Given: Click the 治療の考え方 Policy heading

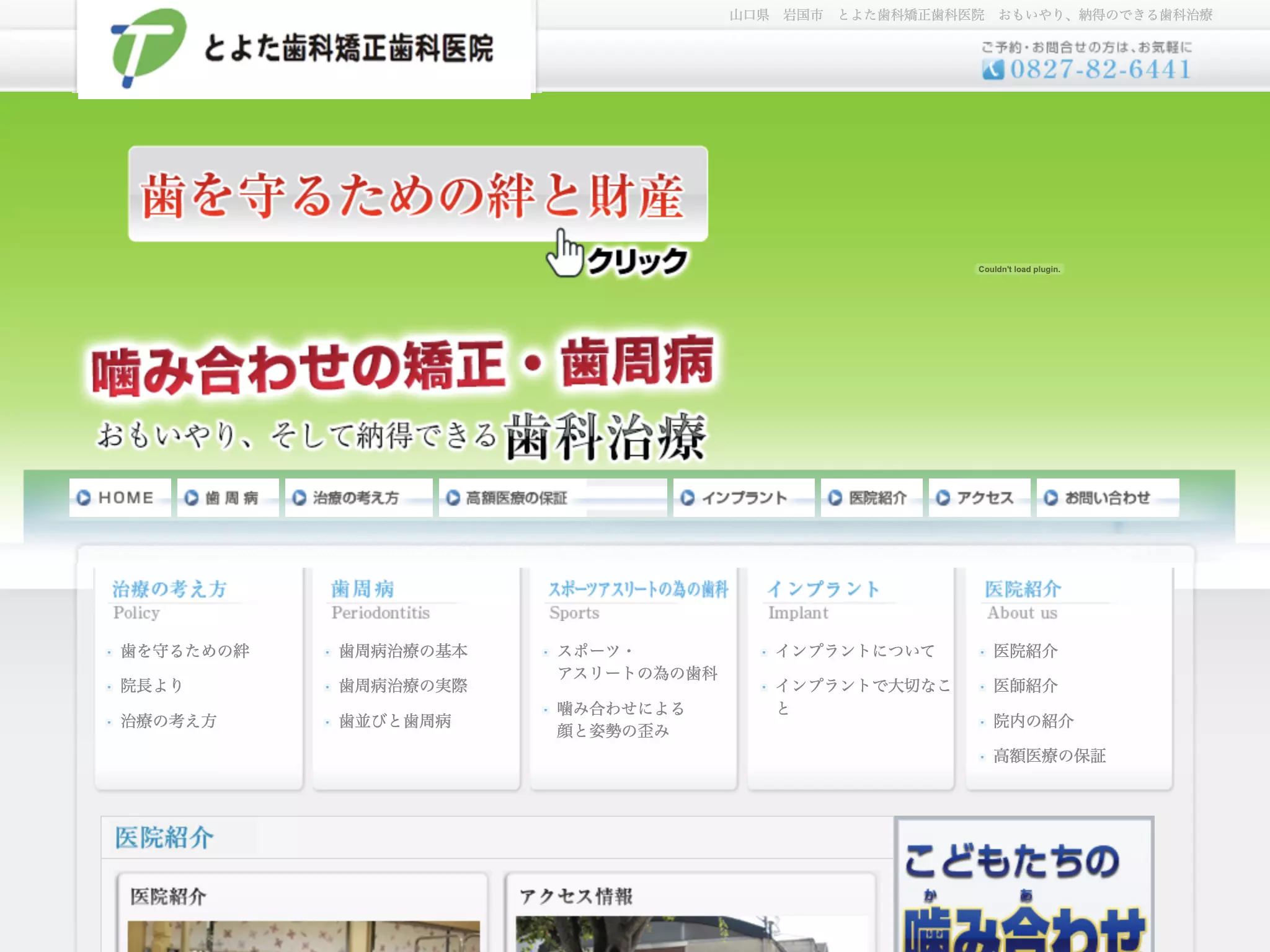Looking at the screenshot, I should [169, 599].
